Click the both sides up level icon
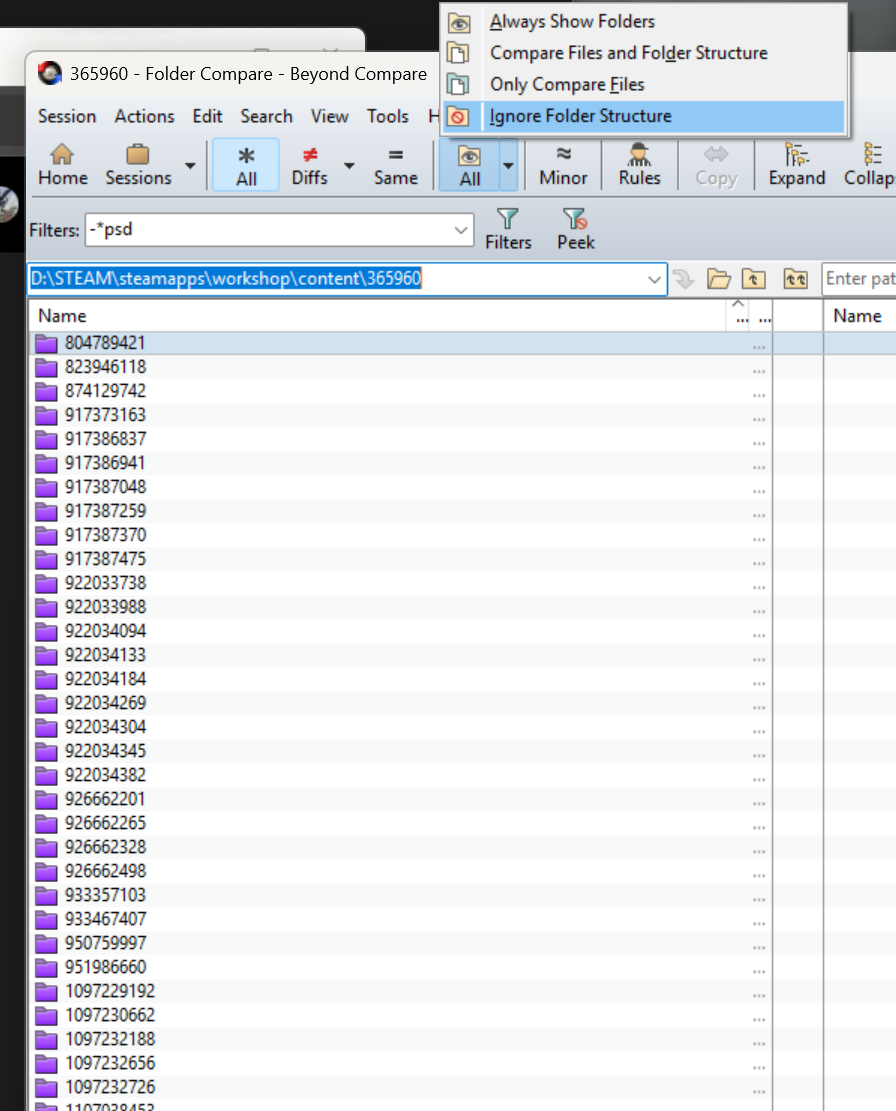Screen dimensions: 896x1111 [795, 279]
